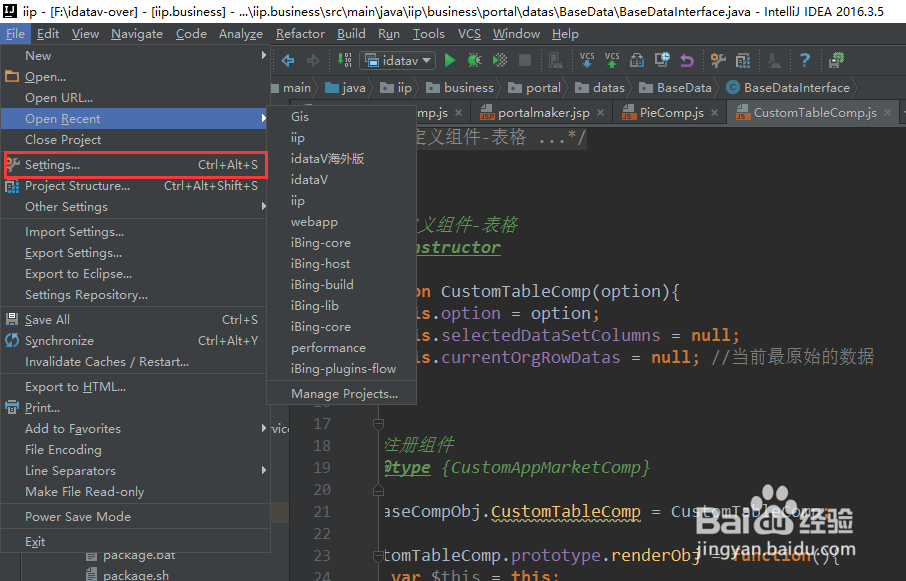Choose Import Settings entry

[x=75, y=232]
